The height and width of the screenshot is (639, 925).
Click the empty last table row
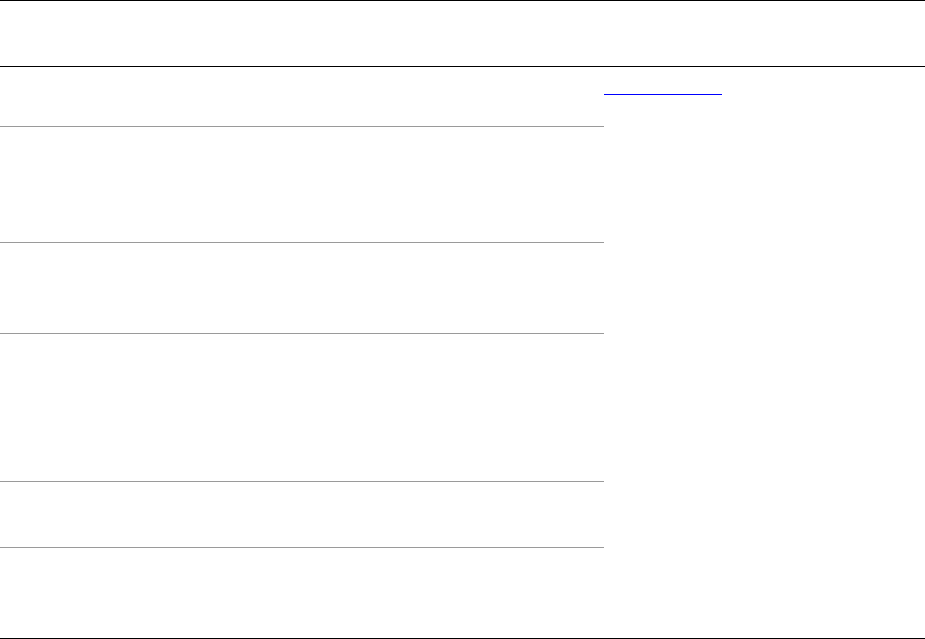pos(300,592)
